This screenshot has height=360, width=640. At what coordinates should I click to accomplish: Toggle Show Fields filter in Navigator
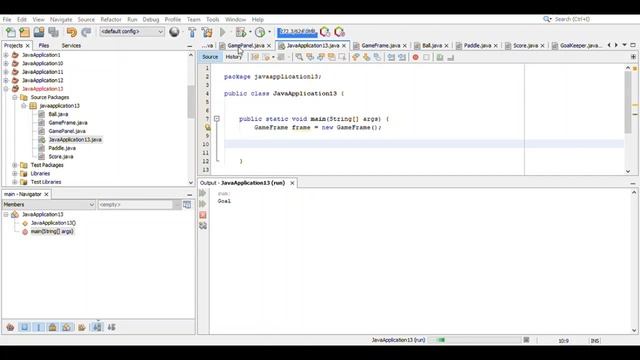tap(24, 327)
